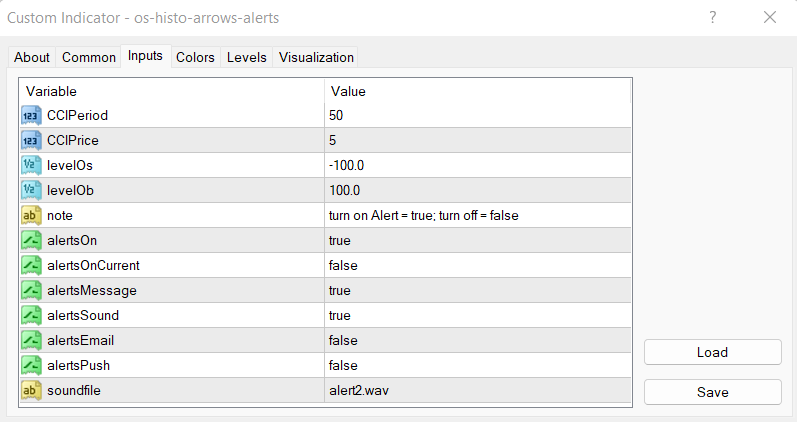Toggle the alertsOnCurrent false value
The image size is (797, 422).
click(343, 265)
